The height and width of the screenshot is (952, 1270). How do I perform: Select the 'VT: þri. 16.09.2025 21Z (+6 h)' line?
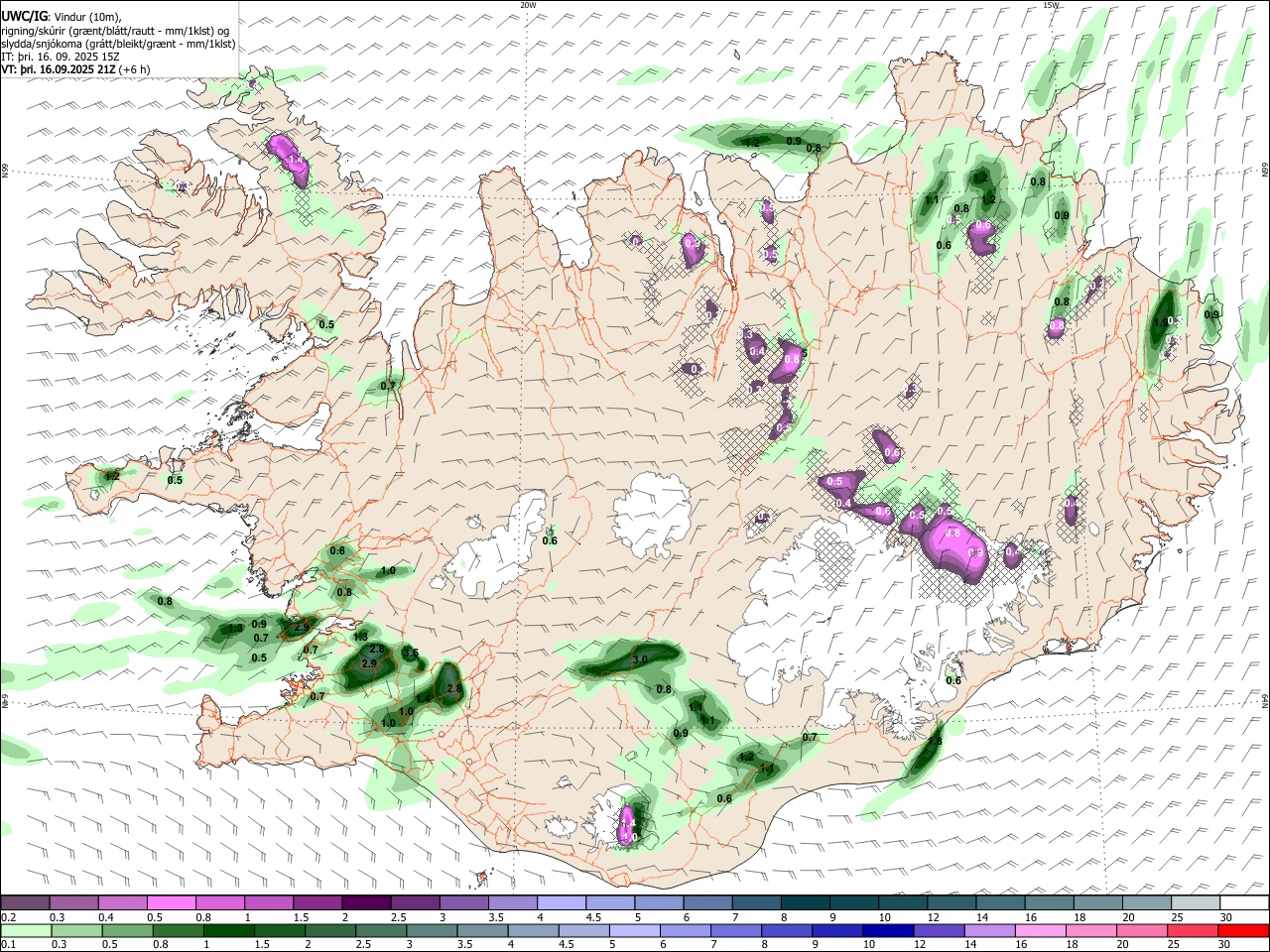coord(76,69)
